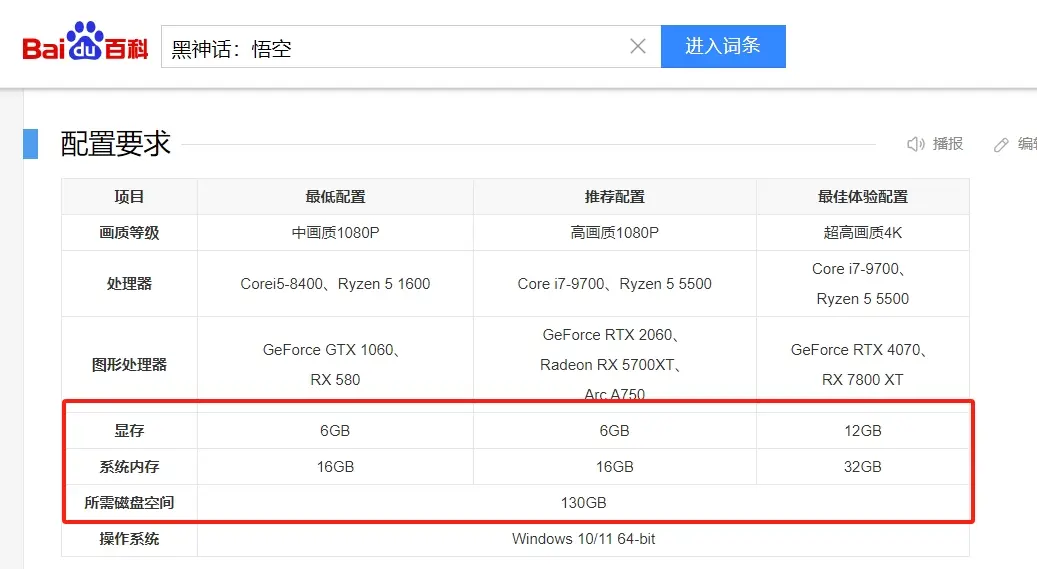Select the 处理器 row label
The width and height of the screenshot is (1037, 569).
[129, 284]
